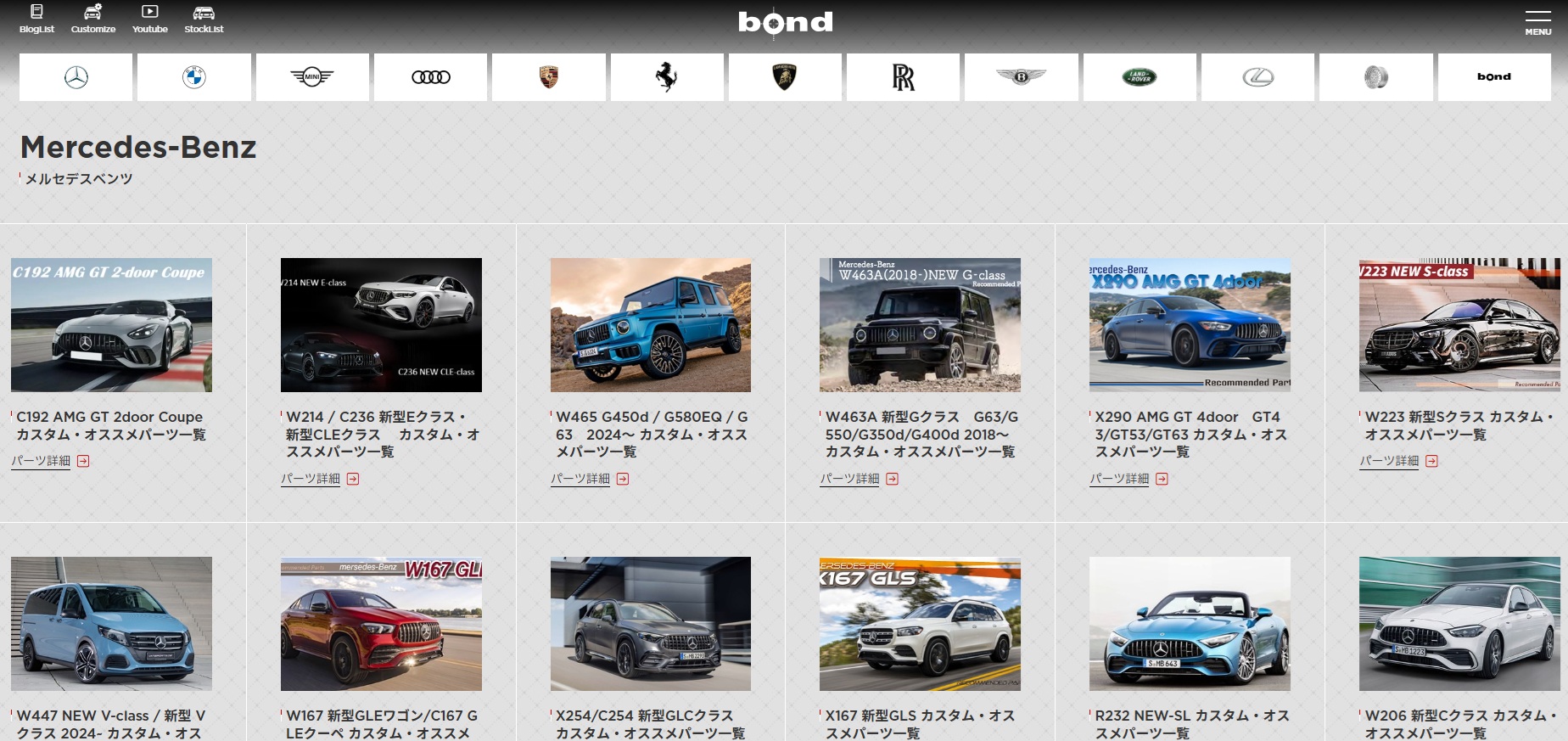Click the Rolls-Royce RR logo tile

click(903, 77)
